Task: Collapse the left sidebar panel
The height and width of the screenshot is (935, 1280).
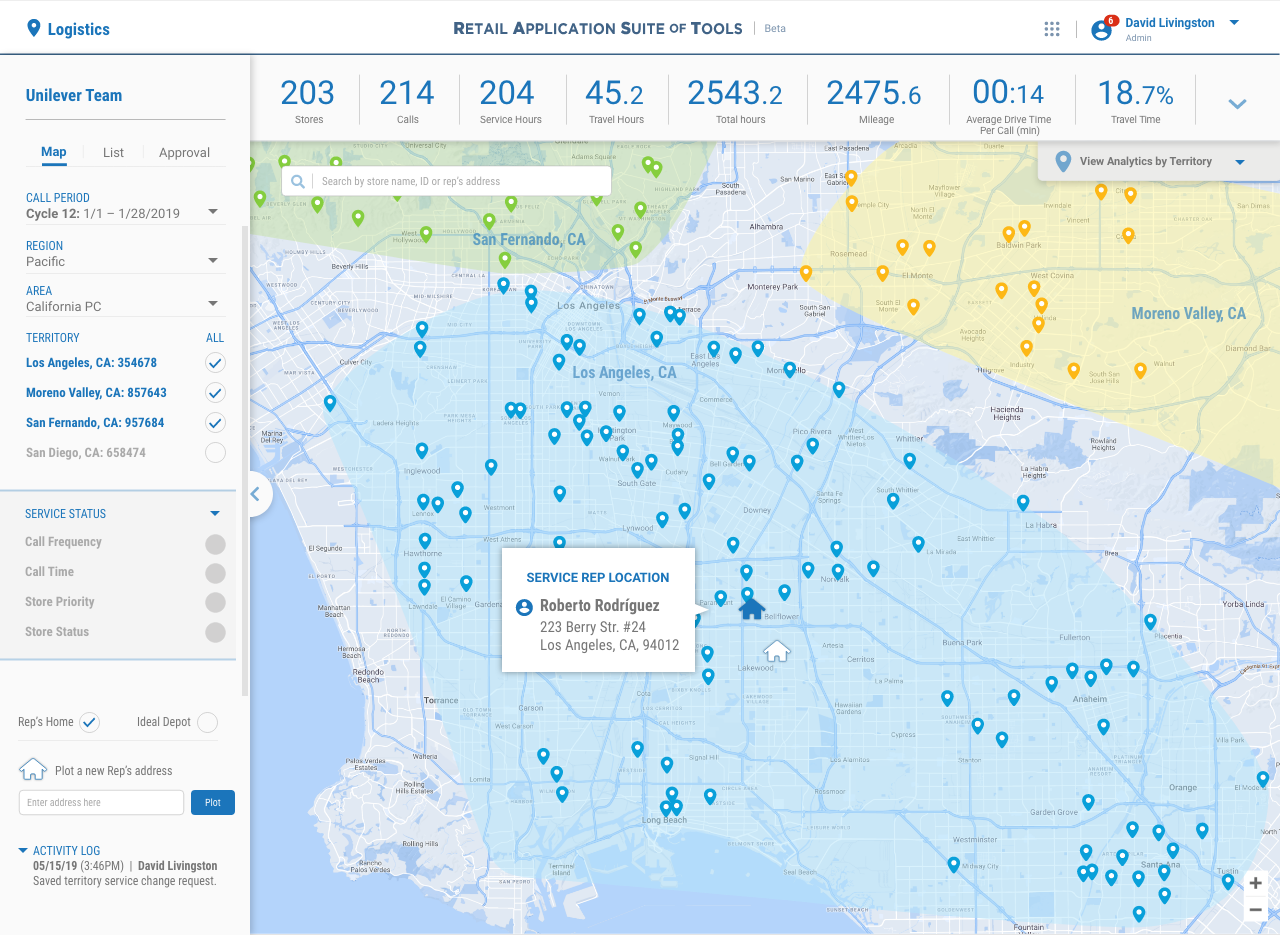Action: [x=255, y=494]
